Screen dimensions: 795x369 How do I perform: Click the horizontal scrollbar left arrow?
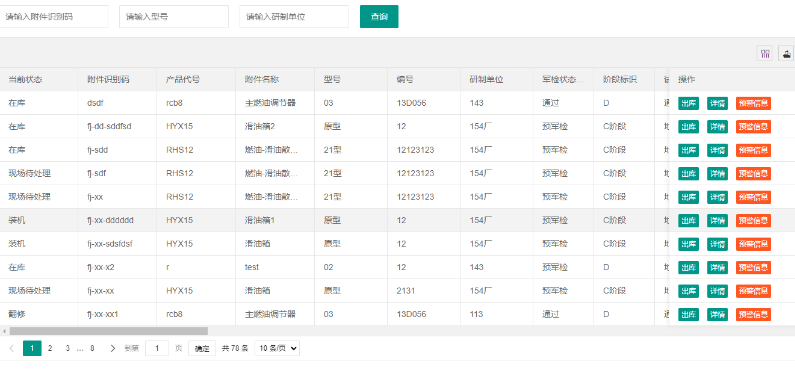point(4,331)
